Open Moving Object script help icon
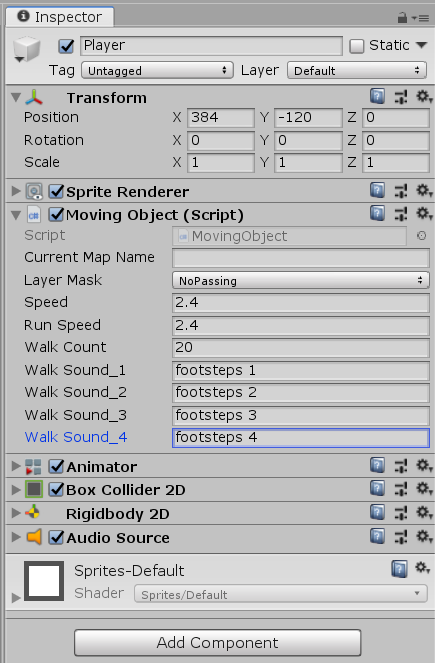This screenshot has height=663, width=435. [x=377, y=214]
